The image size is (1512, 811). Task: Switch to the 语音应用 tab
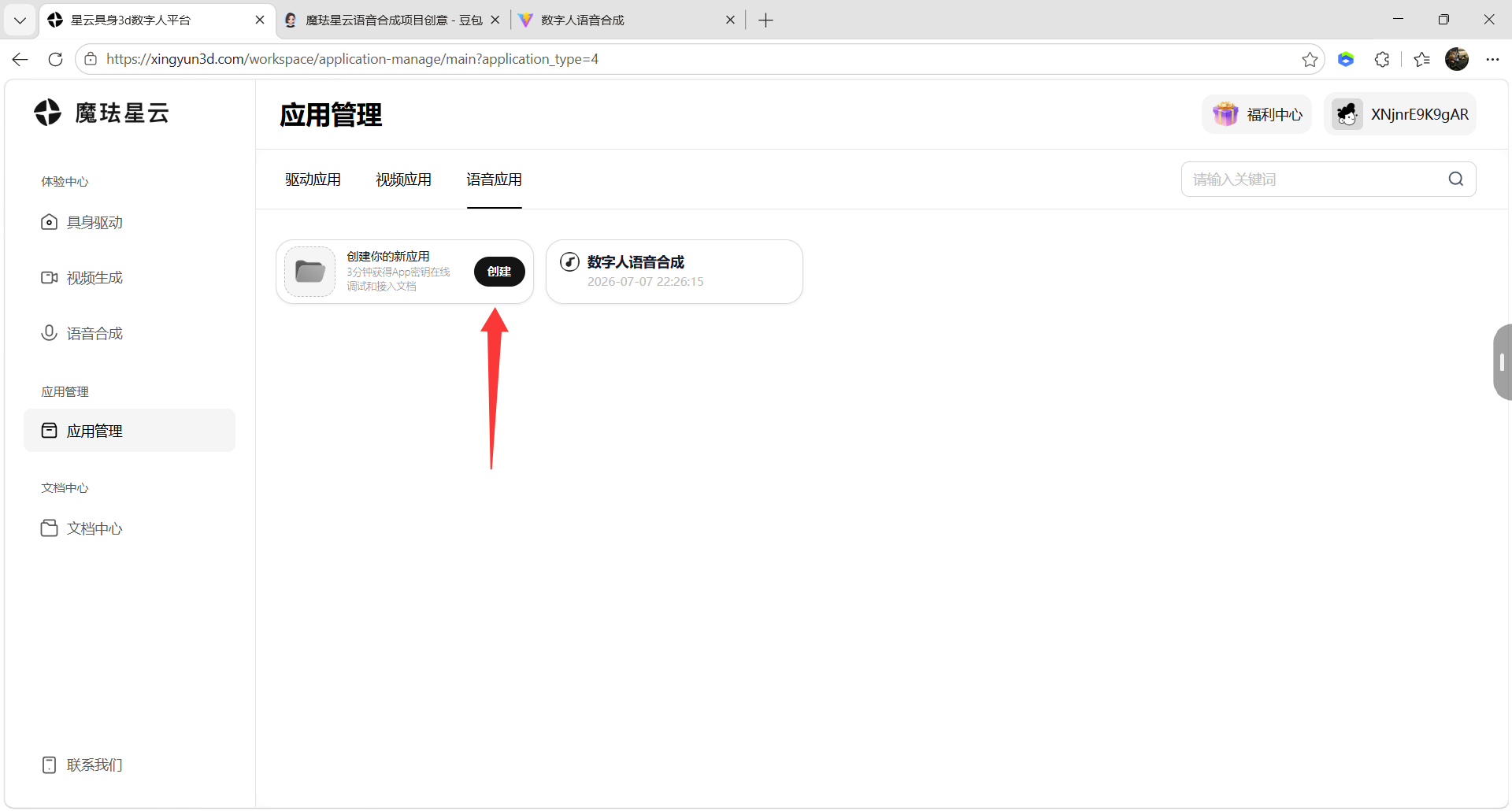[494, 180]
